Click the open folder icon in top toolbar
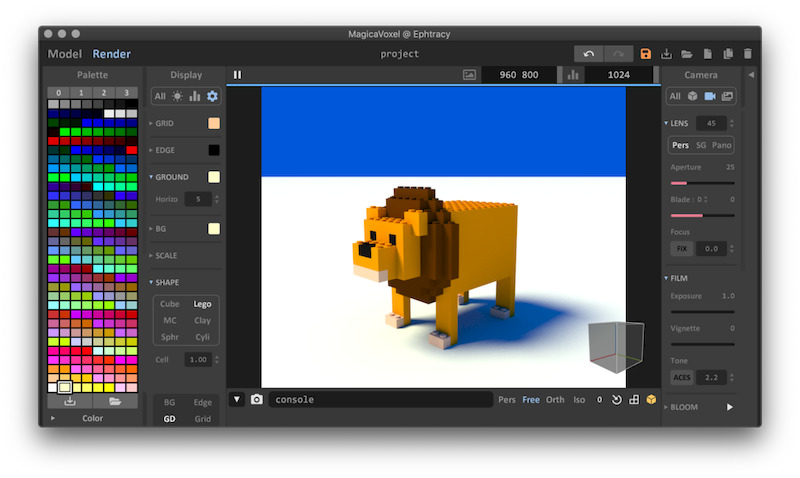Viewport: 800px width, 478px height. pyautogui.click(x=687, y=54)
